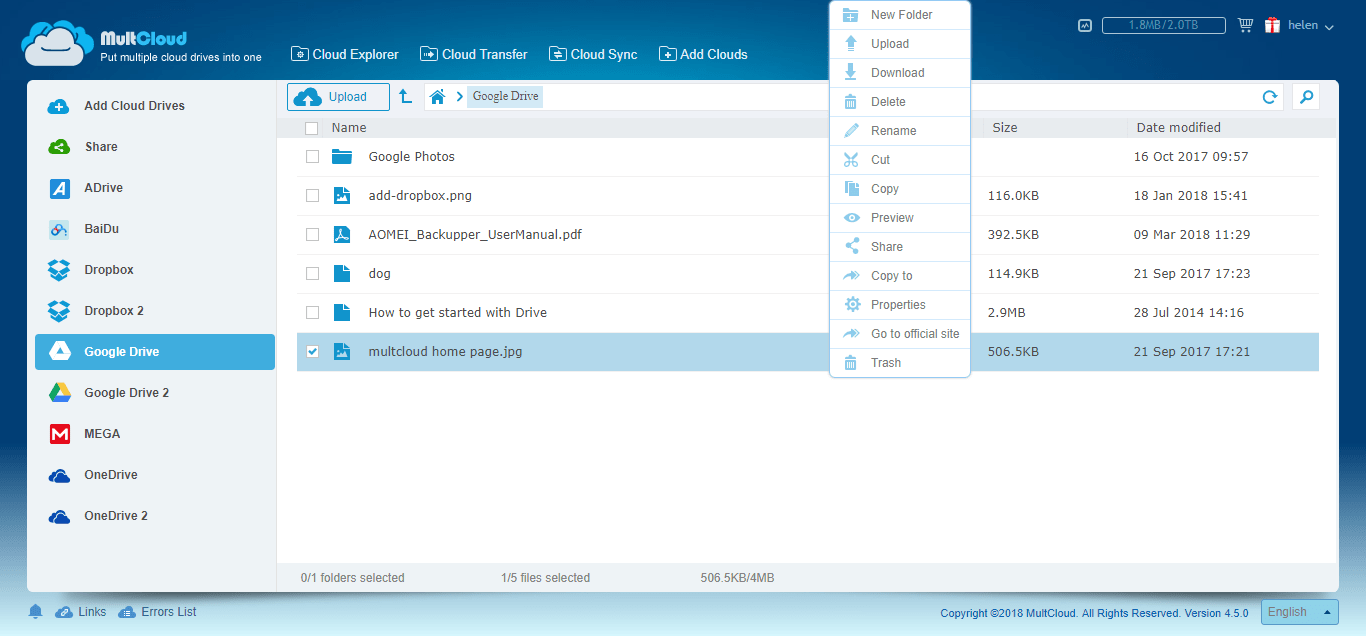1366x637 pixels.
Task: Go up one folder level arrow
Action: [405, 96]
